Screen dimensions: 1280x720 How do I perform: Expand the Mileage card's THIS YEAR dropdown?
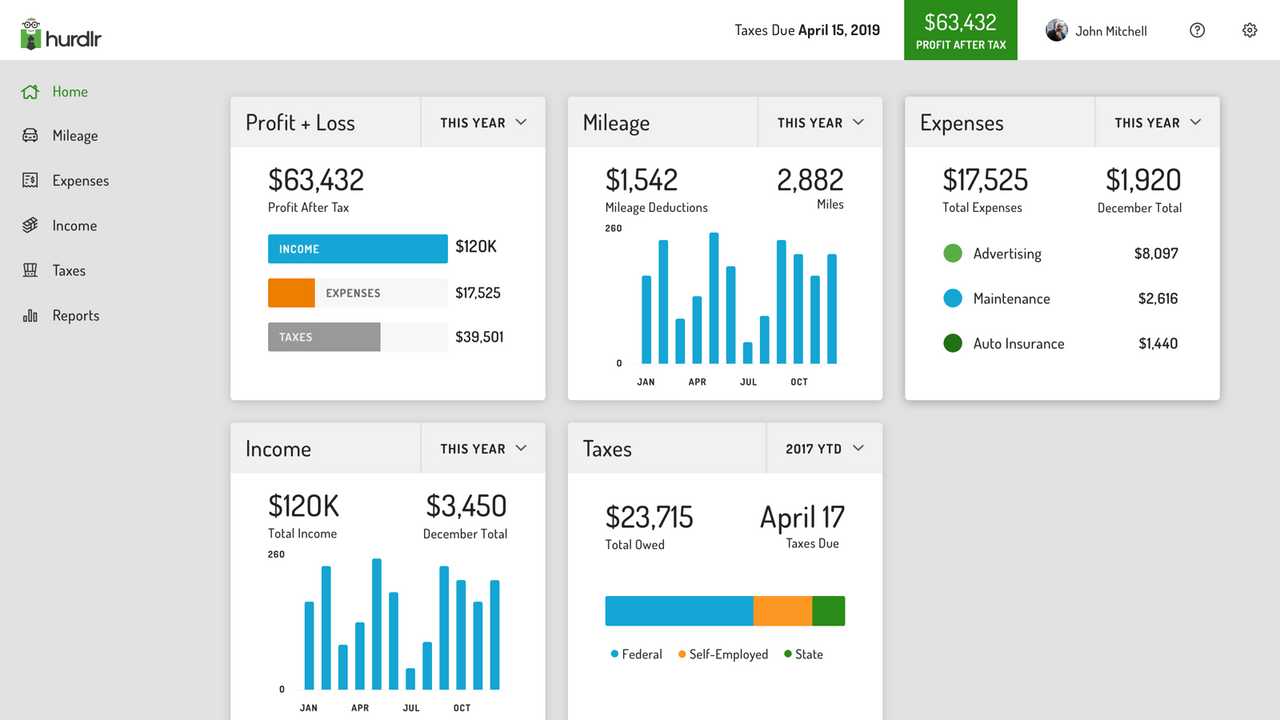(x=820, y=121)
